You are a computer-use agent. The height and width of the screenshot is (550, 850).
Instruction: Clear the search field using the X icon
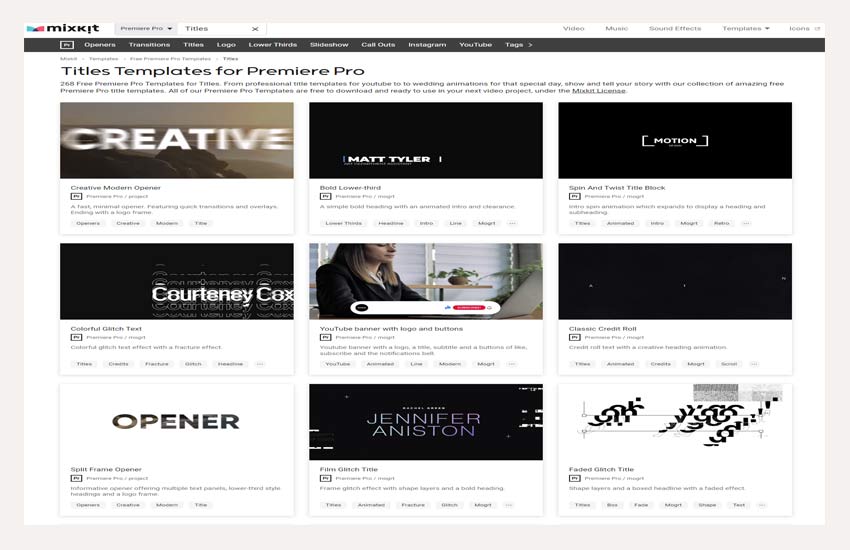254,29
